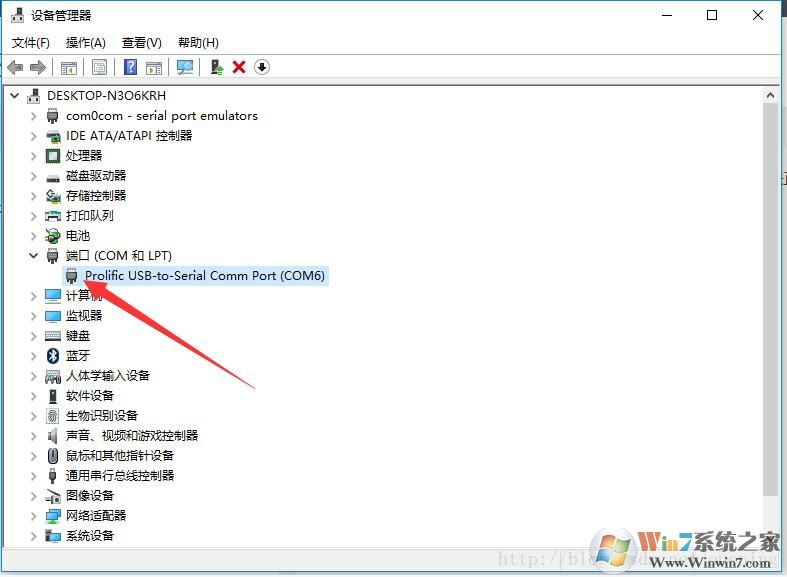Select the DESKTOP-N3O6KRH computer icon
The image size is (787, 577).
pyautogui.click(x=34, y=95)
